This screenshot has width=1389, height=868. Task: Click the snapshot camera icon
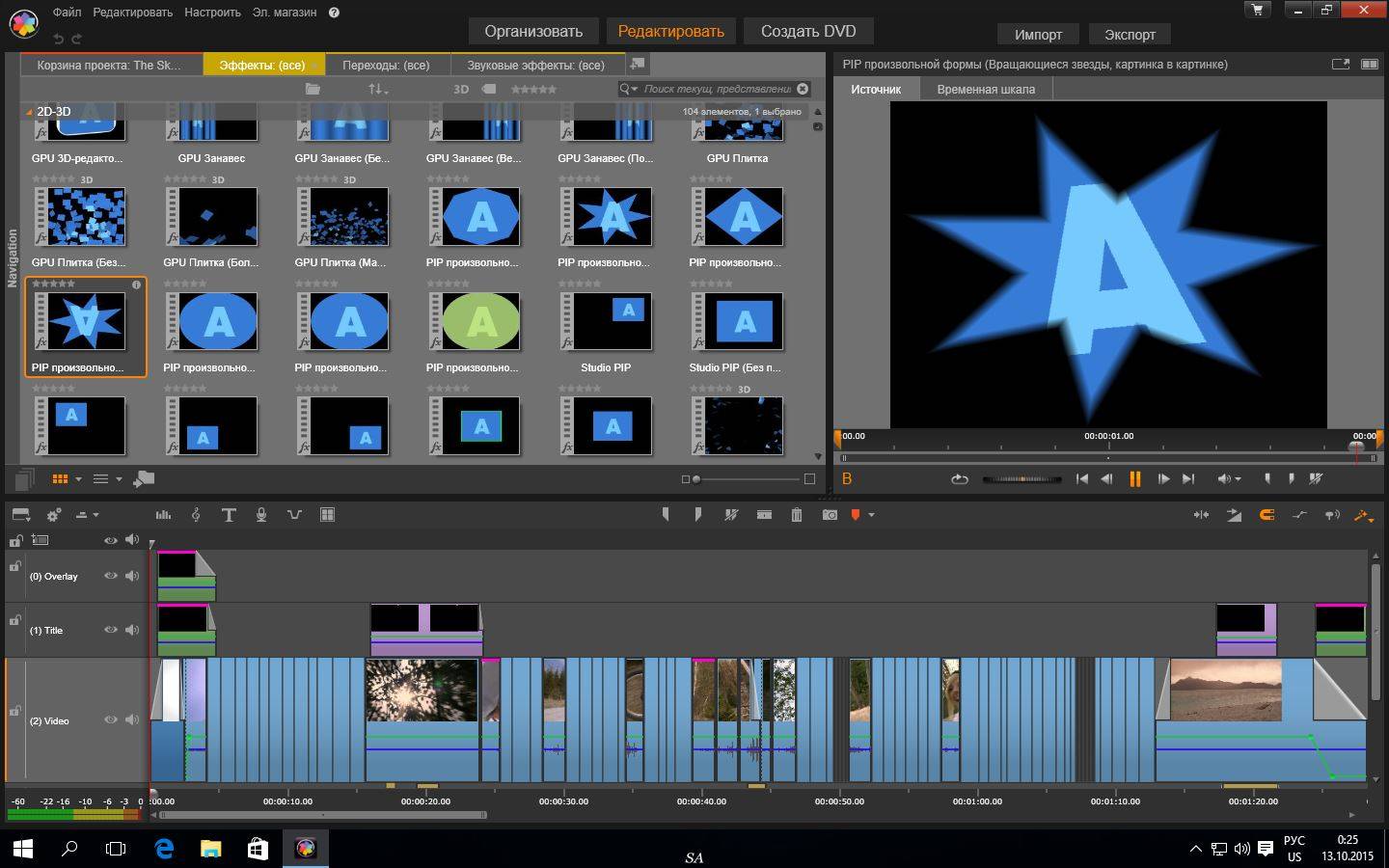click(x=830, y=515)
